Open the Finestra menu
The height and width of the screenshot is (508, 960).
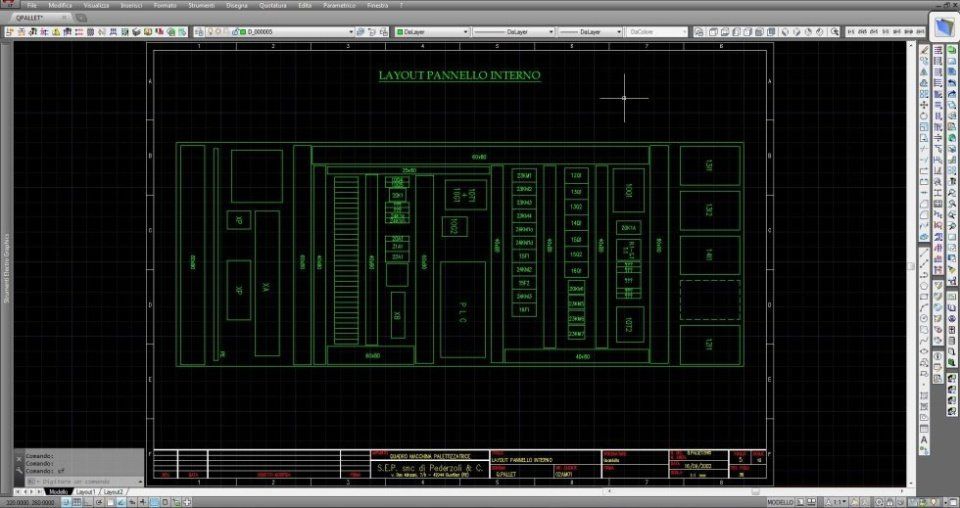[377, 6]
